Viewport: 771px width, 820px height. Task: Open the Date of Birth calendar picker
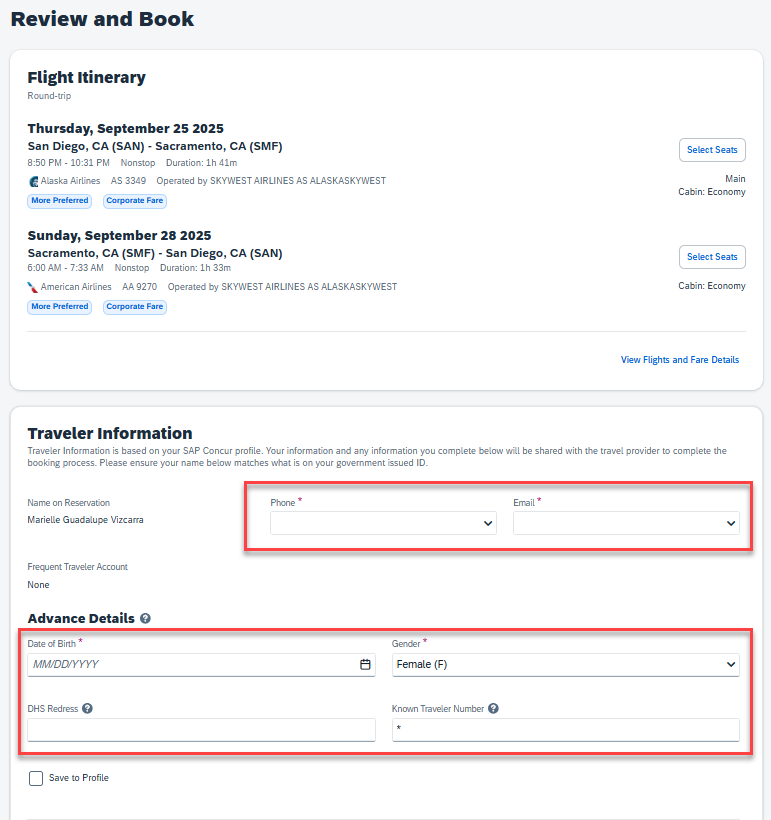coord(365,664)
